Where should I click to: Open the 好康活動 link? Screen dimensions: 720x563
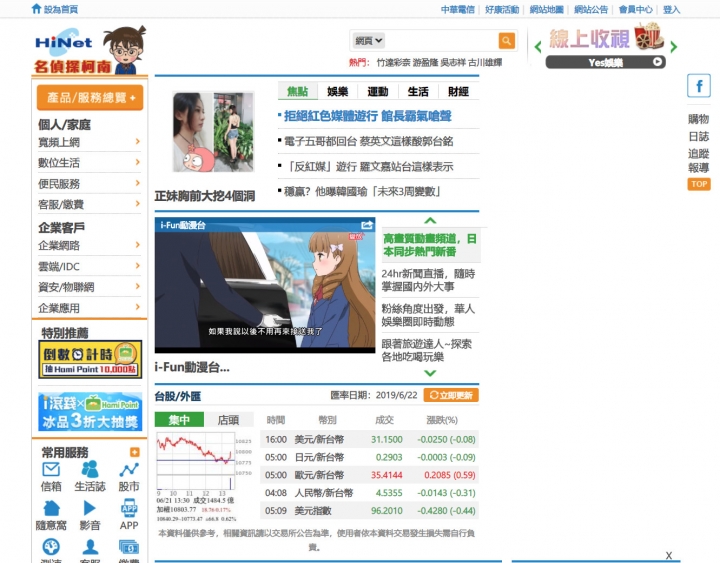click(502, 9)
